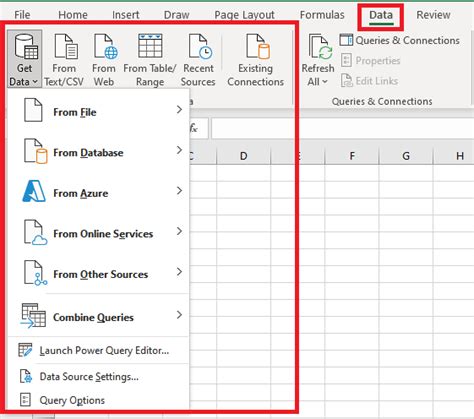Expand From Database submenu chevron
474x419 pixels.
179,150
